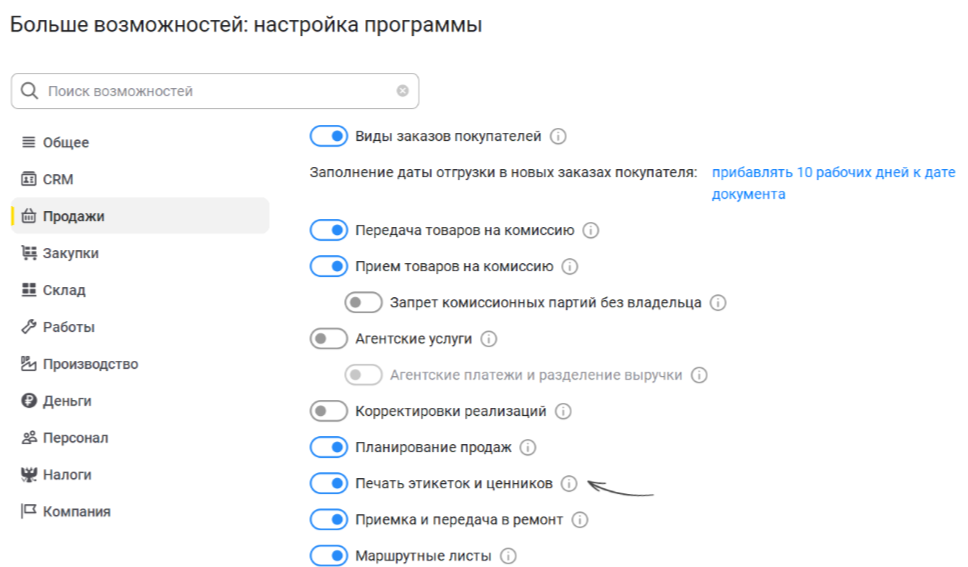
Task: Click the Планирование продаж label
Action: (x=433, y=447)
